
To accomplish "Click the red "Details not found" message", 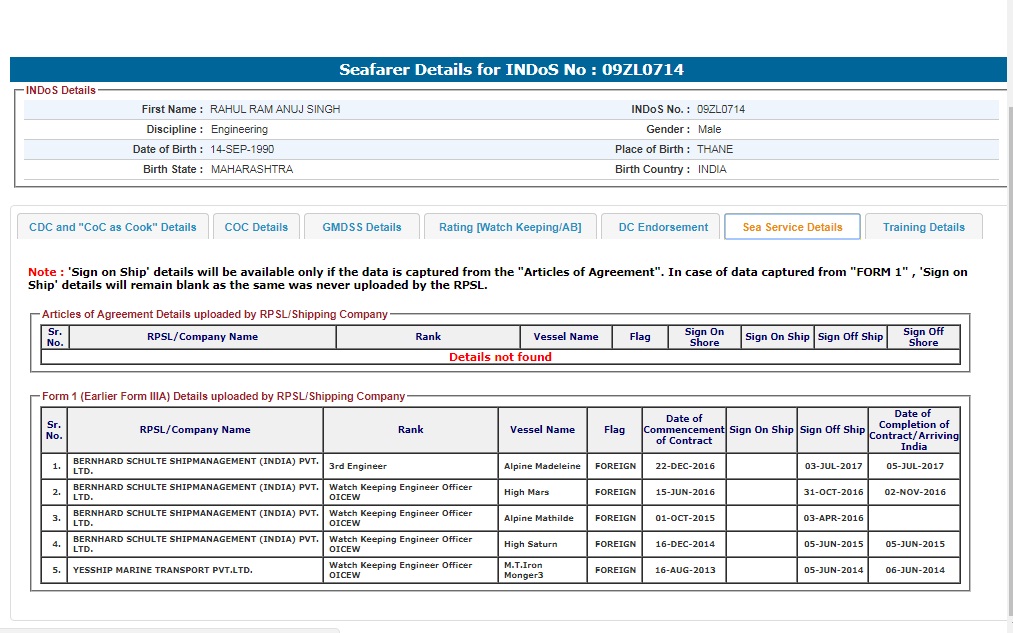I will (x=500, y=357).
